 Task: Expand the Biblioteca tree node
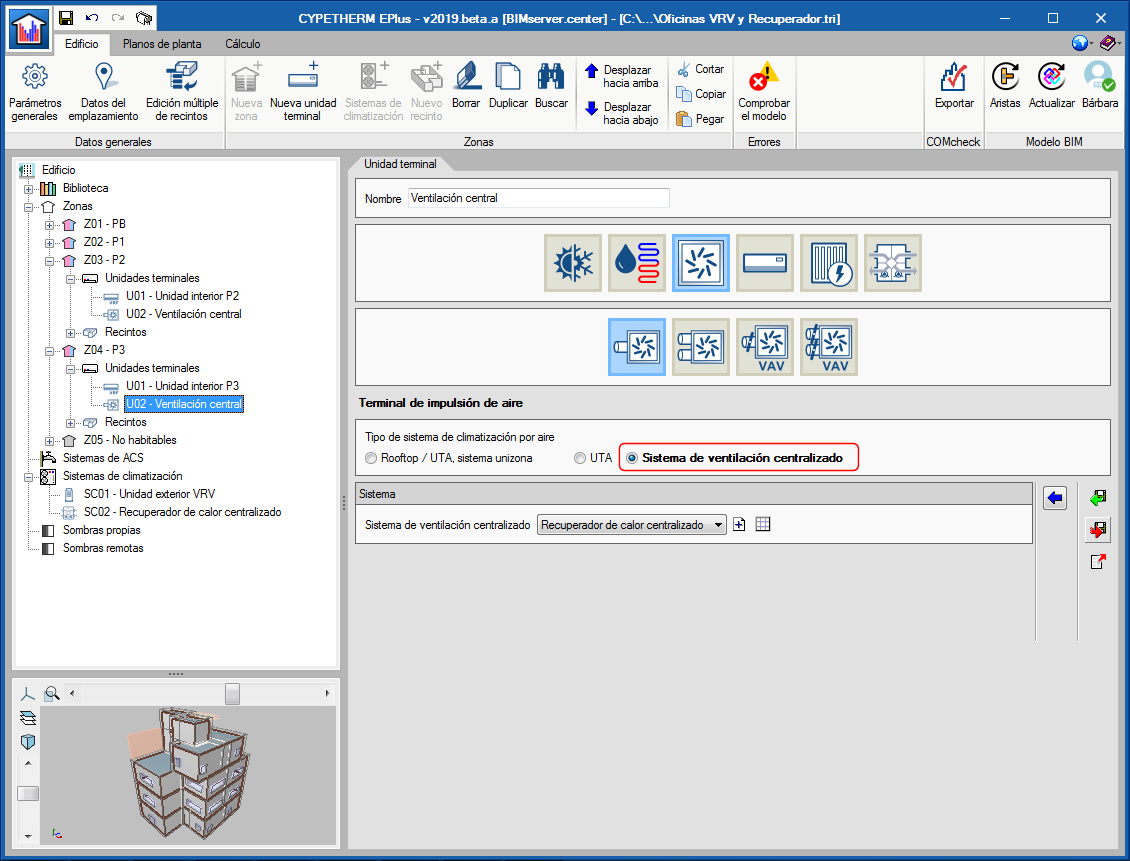(29, 189)
